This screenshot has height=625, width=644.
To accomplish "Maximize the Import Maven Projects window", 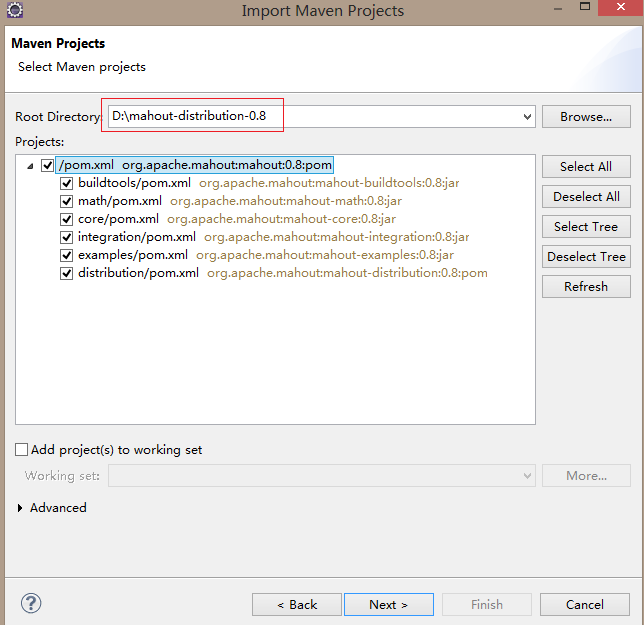I will (585, 7).
